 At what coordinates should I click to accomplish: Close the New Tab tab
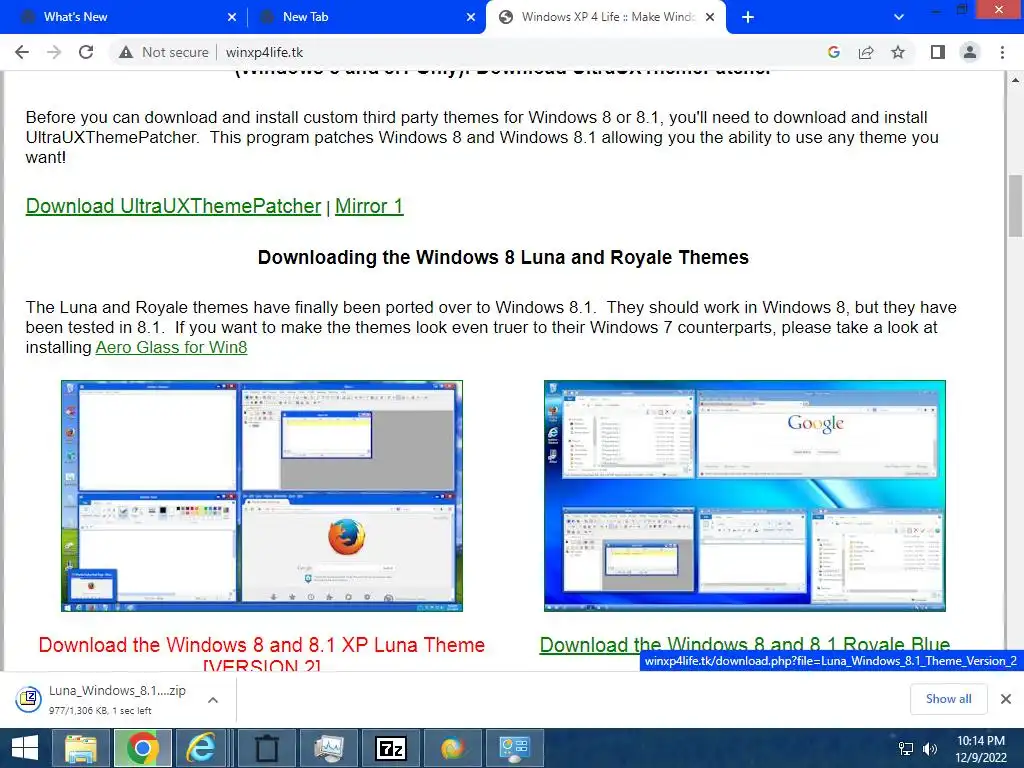click(471, 17)
